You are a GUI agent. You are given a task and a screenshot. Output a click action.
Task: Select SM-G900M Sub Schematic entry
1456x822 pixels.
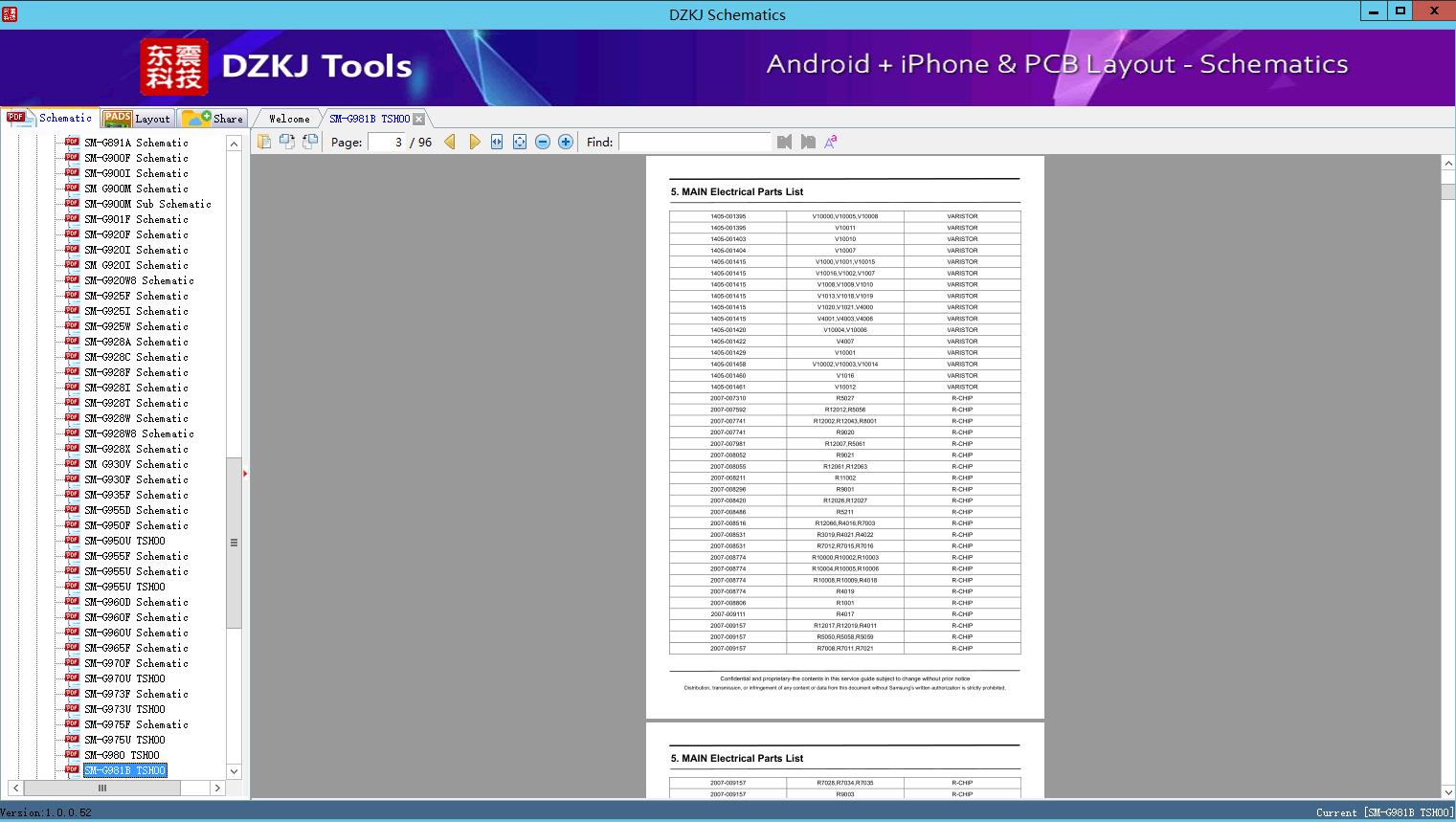click(147, 204)
